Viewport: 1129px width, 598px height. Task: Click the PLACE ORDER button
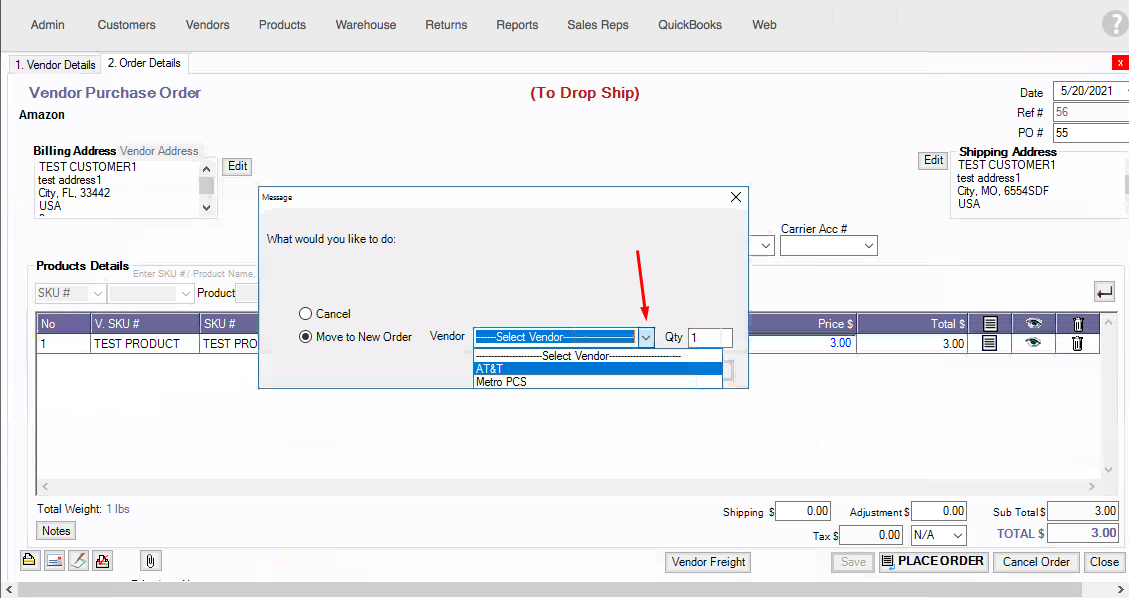[933, 562]
